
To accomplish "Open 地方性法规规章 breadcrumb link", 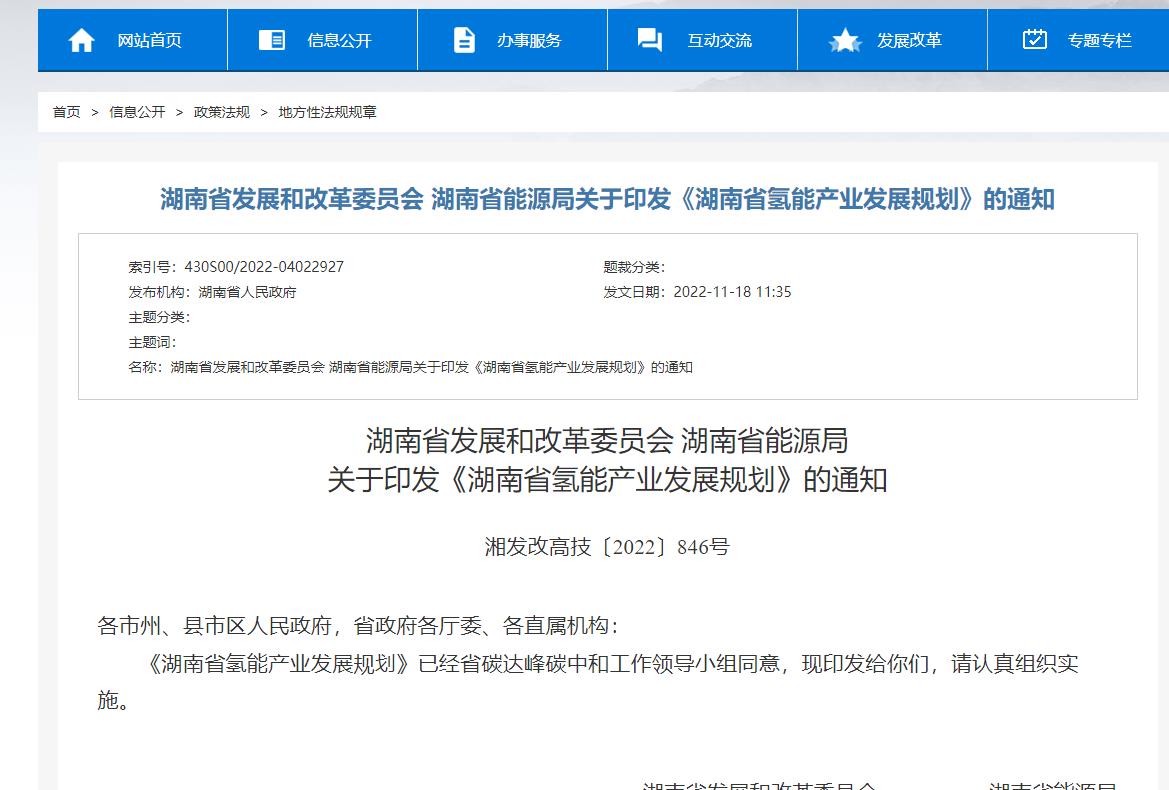I will [327, 112].
